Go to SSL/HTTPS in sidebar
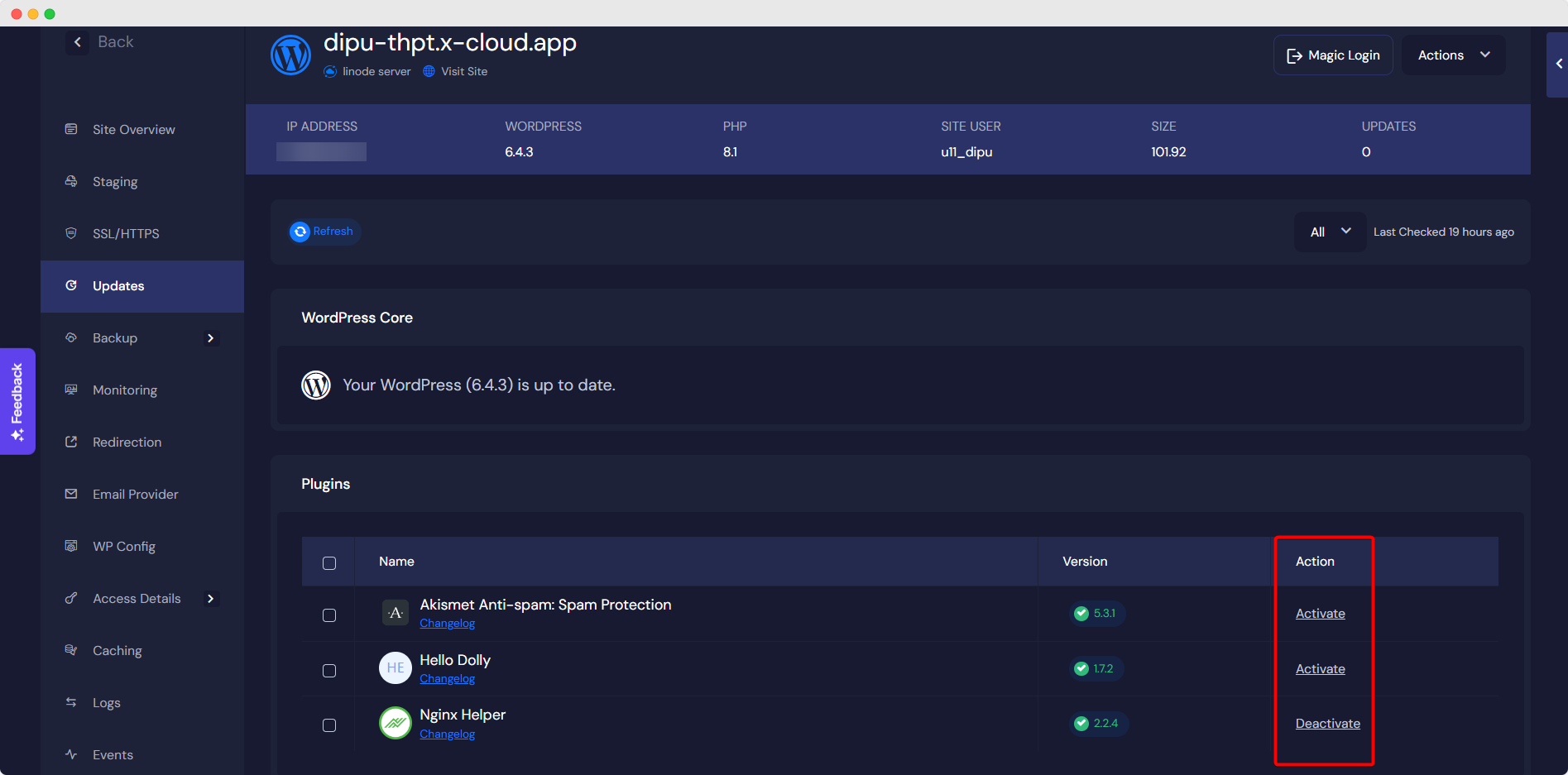 pos(126,234)
